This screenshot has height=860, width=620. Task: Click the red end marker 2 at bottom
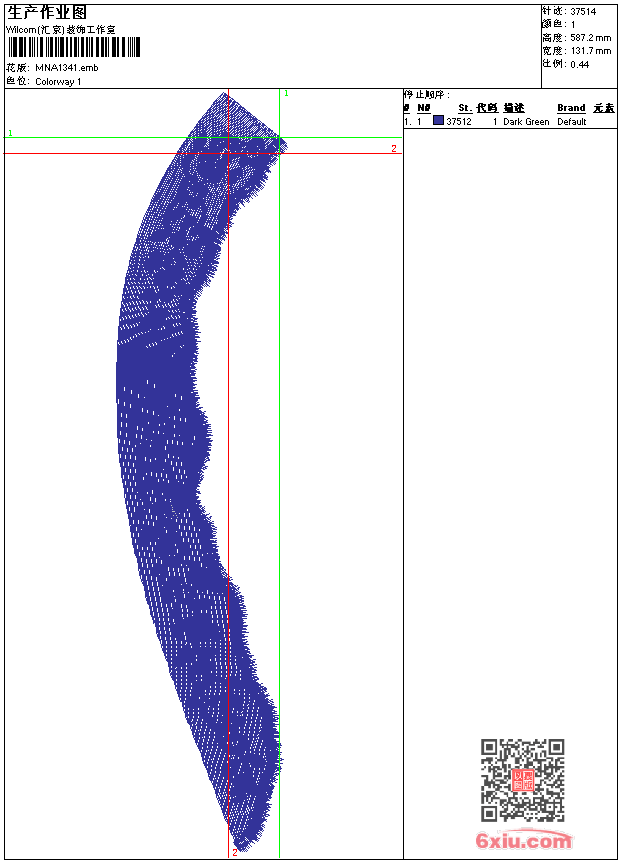235,852
